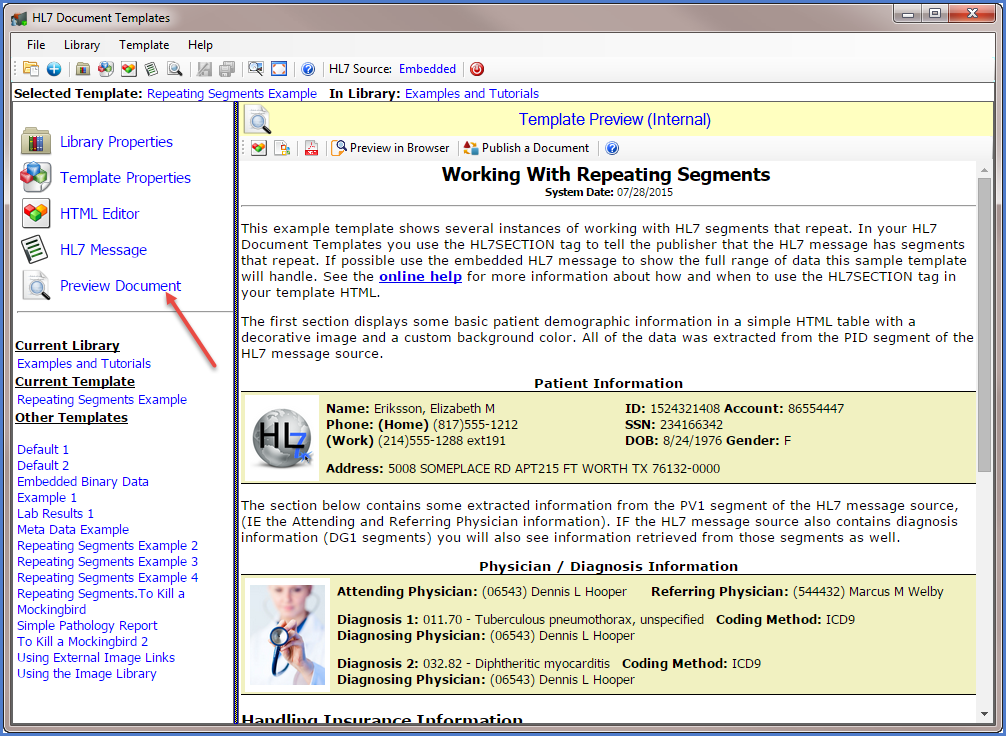The height and width of the screenshot is (736, 1006).
Task: Open the HTML Editor link
Action: 99,214
